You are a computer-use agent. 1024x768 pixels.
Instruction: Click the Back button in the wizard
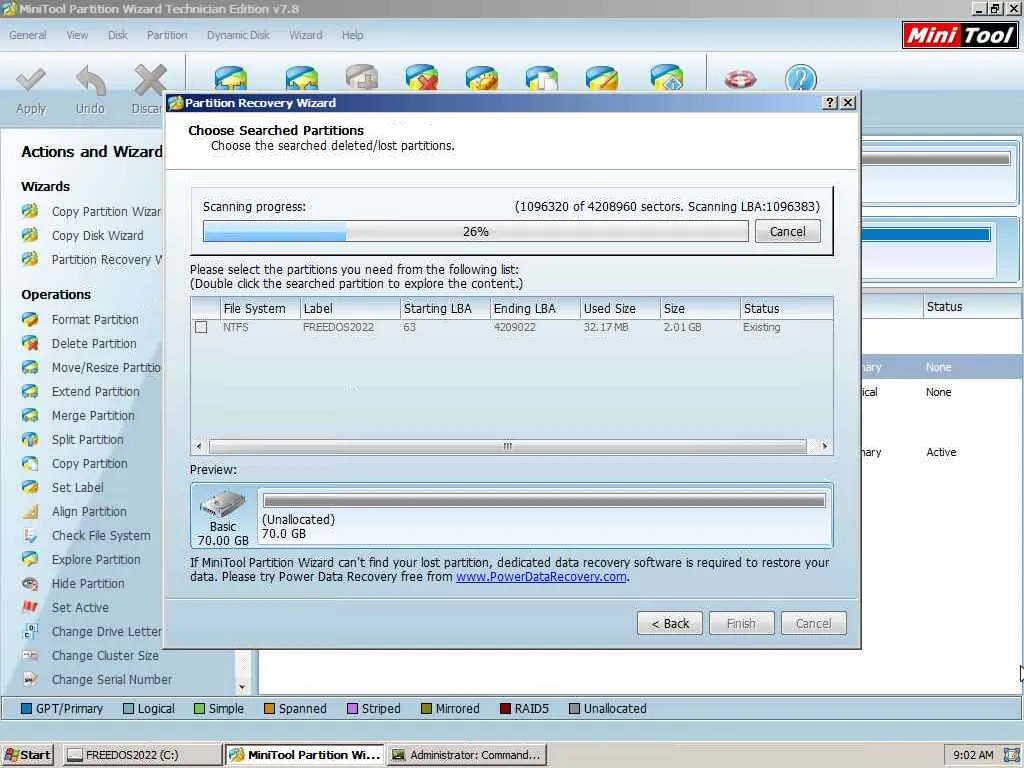(670, 624)
